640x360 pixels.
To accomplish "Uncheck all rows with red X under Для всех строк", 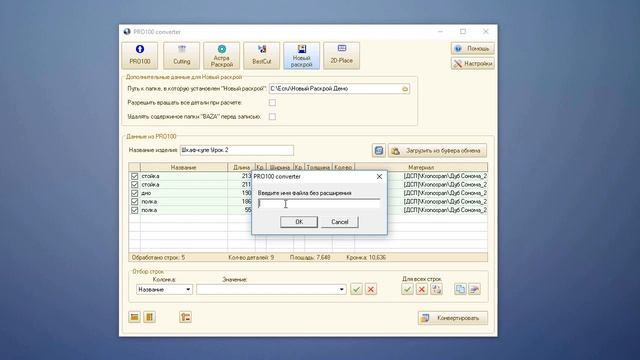I will point(422,289).
